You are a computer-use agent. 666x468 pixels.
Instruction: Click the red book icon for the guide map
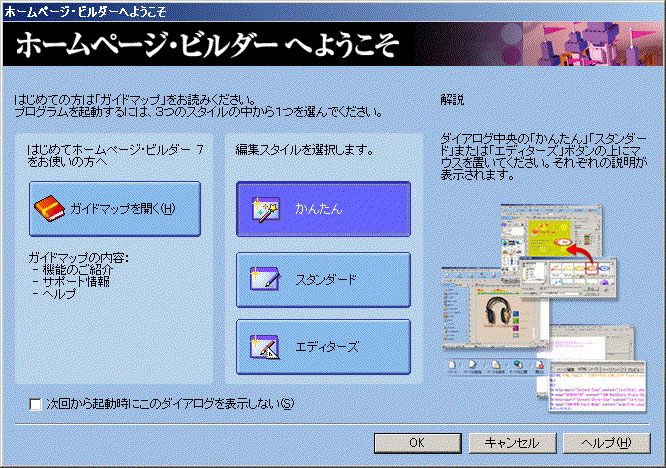pyautogui.click(x=49, y=208)
